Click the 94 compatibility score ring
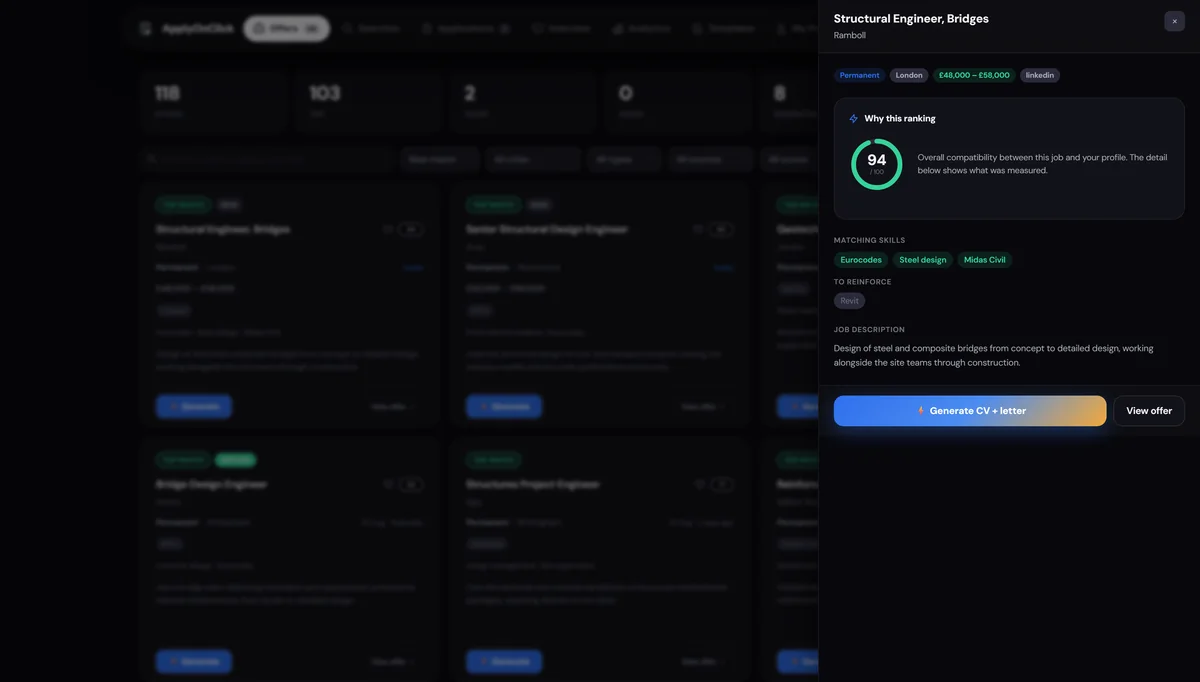This screenshot has height=682, width=1200. (x=876, y=164)
